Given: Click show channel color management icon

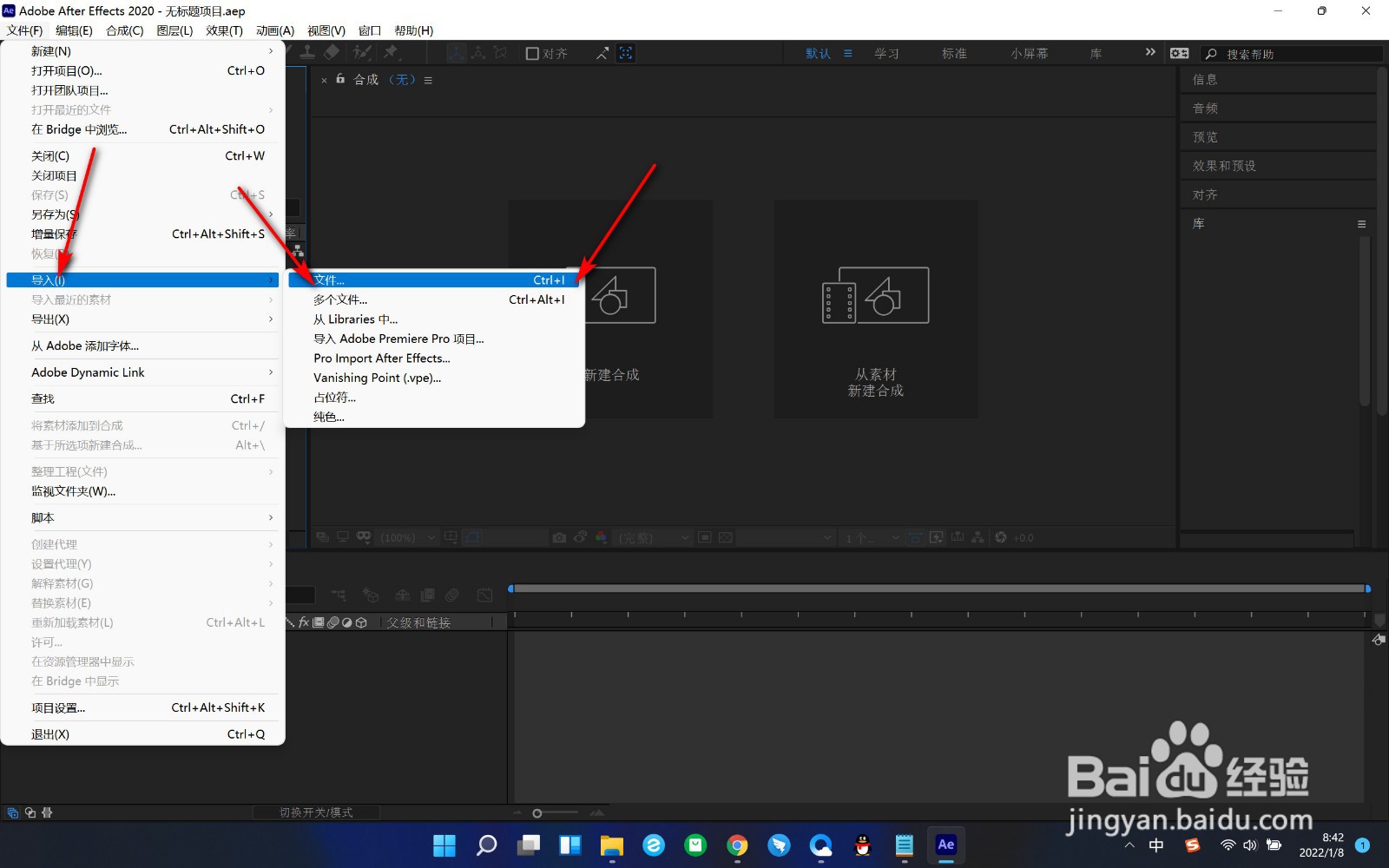Looking at the screenshot, I should [x=601, y=538].
